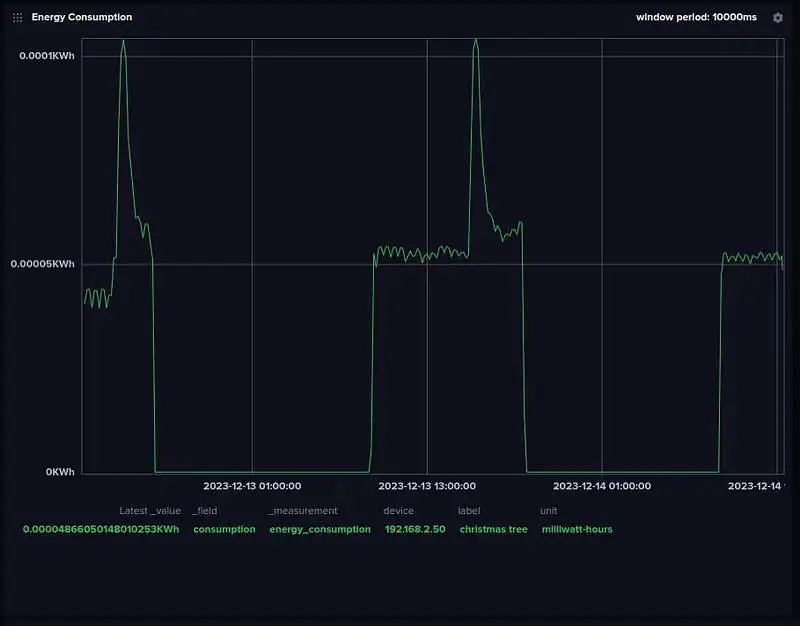
Task: Select the 2023-12-14 01:00:00 timestamp
Action: point(604,486)
